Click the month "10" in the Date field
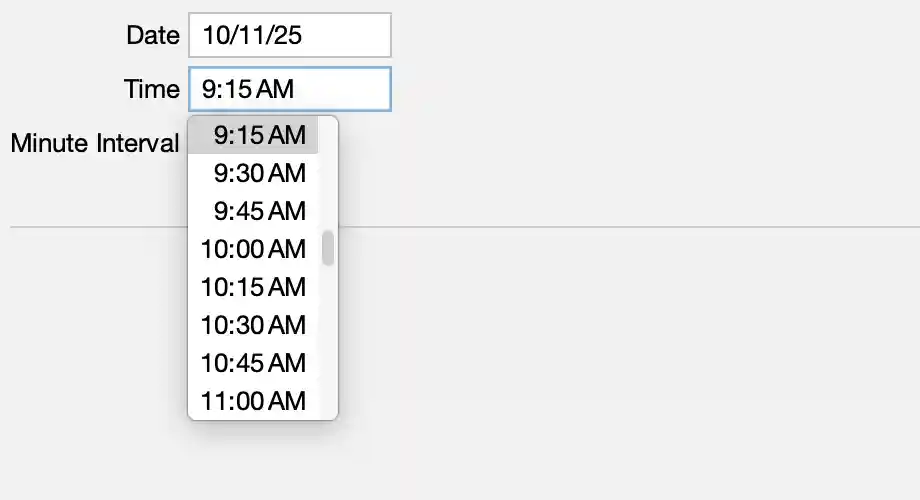Image resolution: width=920 pixels, height=500 pixels. 215,36
